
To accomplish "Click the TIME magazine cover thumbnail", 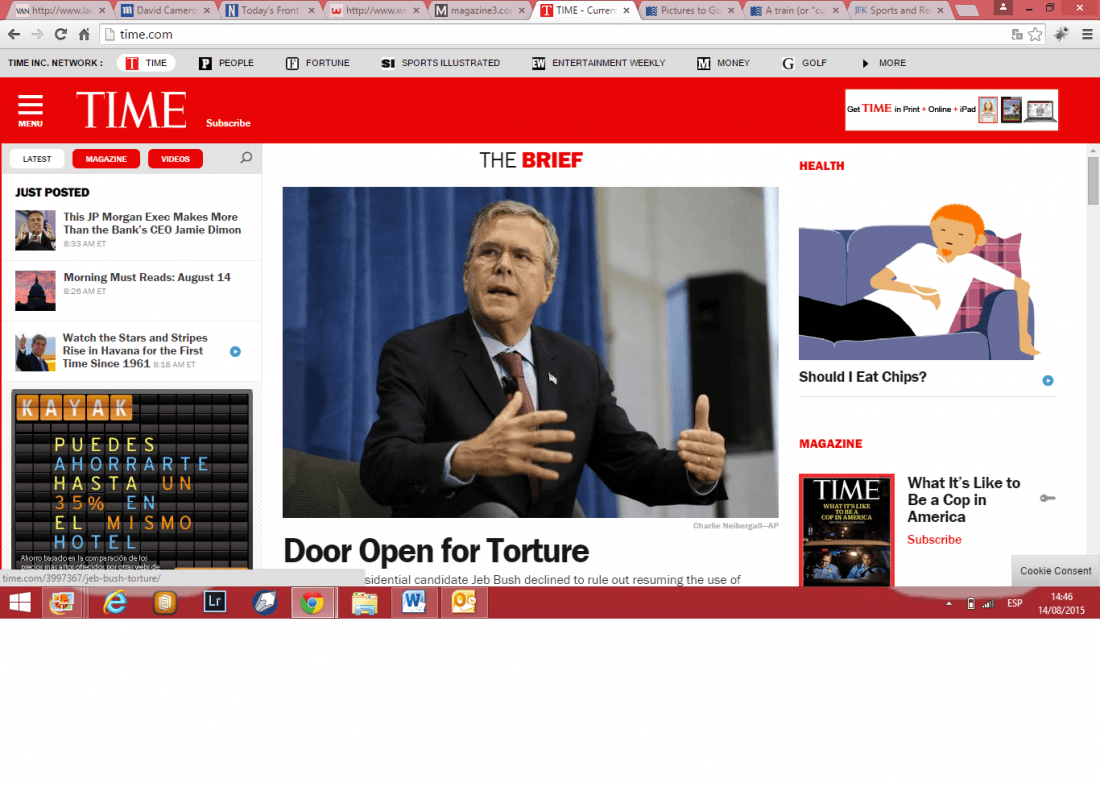I will click(x=847, y=530).
